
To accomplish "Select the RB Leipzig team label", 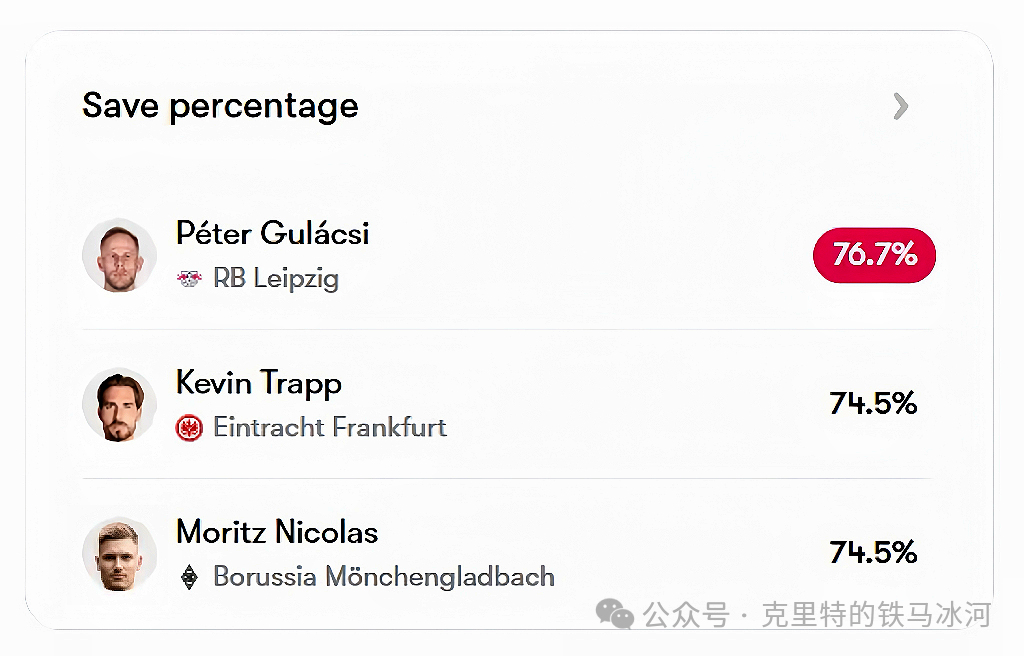I will [276, 279].
